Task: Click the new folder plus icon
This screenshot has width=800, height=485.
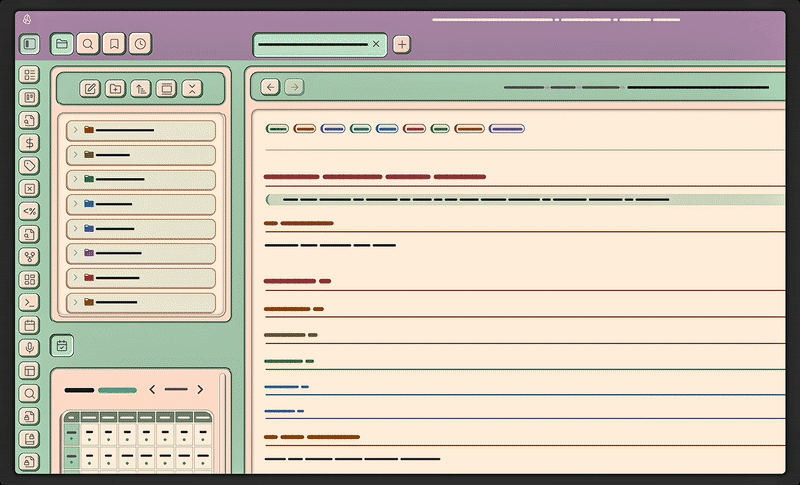Action: pos(115,89)
